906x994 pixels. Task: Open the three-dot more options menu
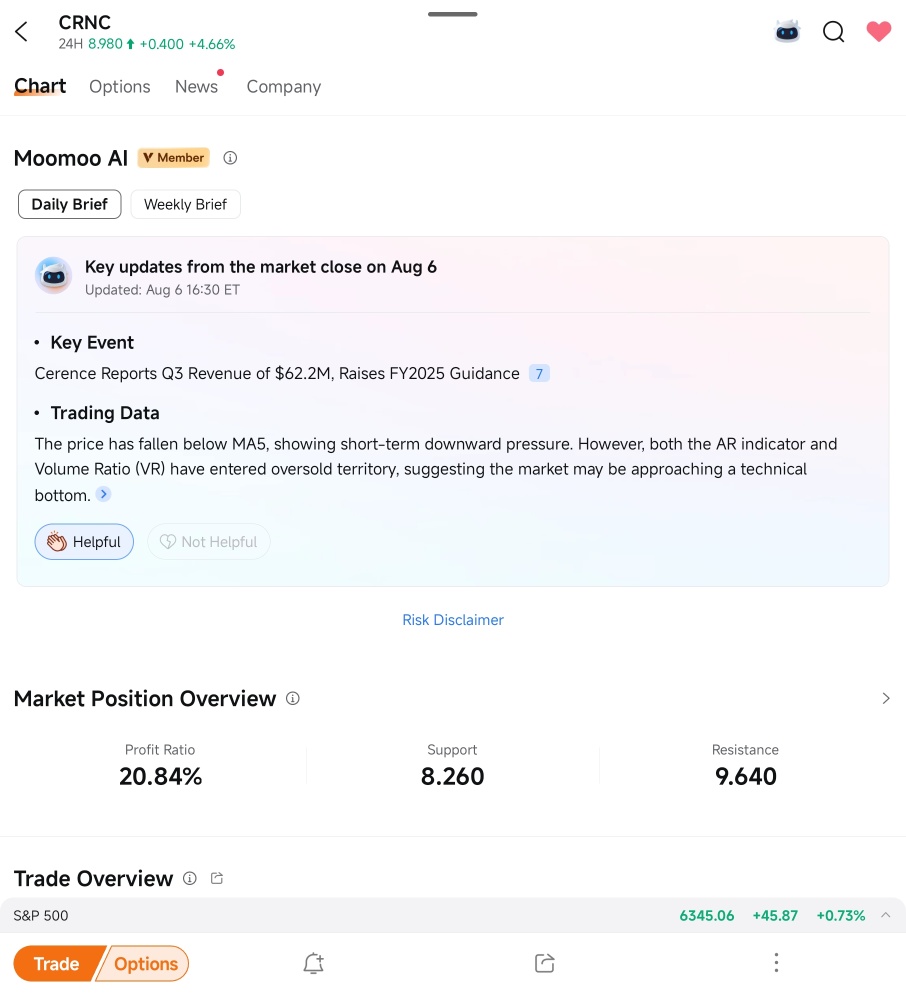(x=776, y=962)
